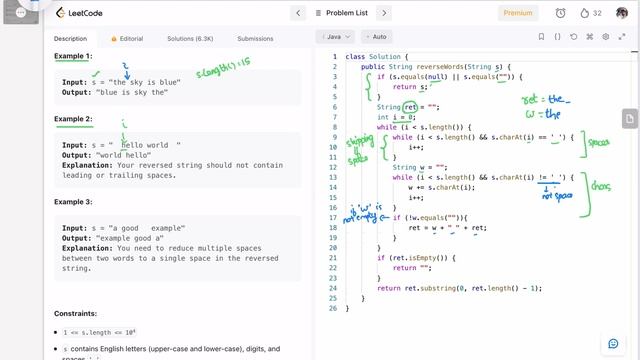The width and height of the screenshot is (640, 360).
Task: Go to next problem arrow
Action: point(384,13)
